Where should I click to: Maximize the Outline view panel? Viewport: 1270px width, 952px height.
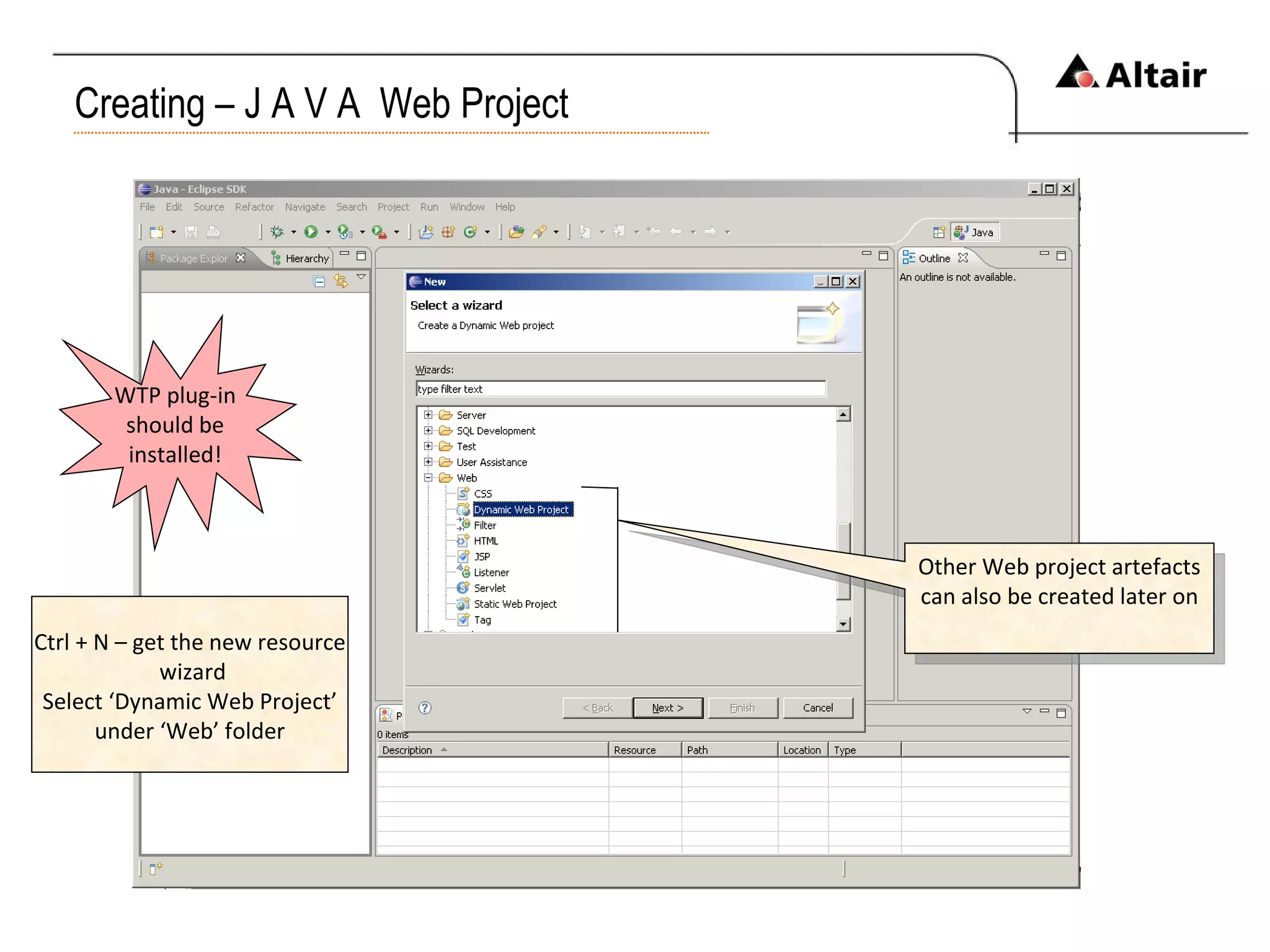(1061, 256)
